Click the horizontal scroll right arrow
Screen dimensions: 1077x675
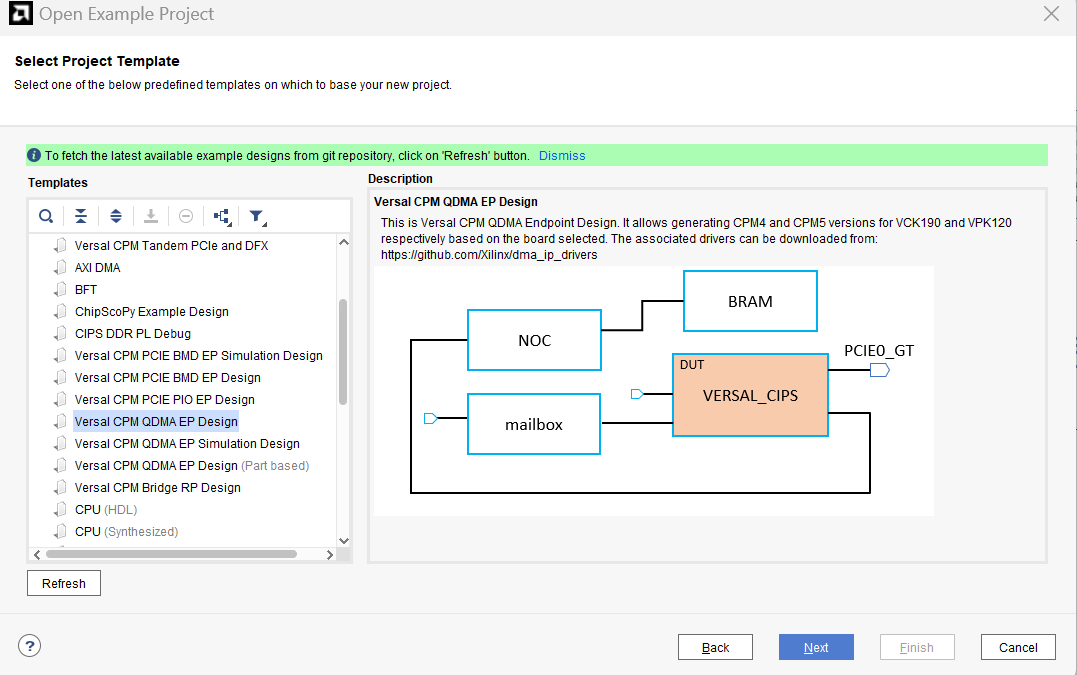tap(330, 554)
